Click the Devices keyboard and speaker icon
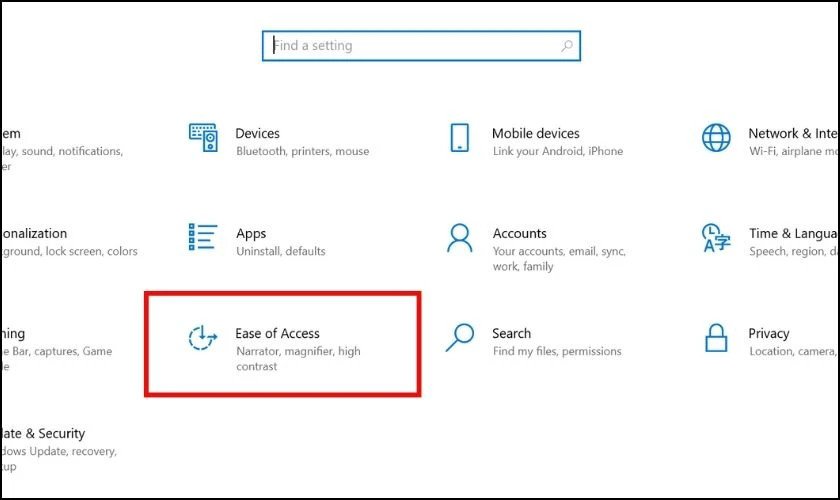 203,138
